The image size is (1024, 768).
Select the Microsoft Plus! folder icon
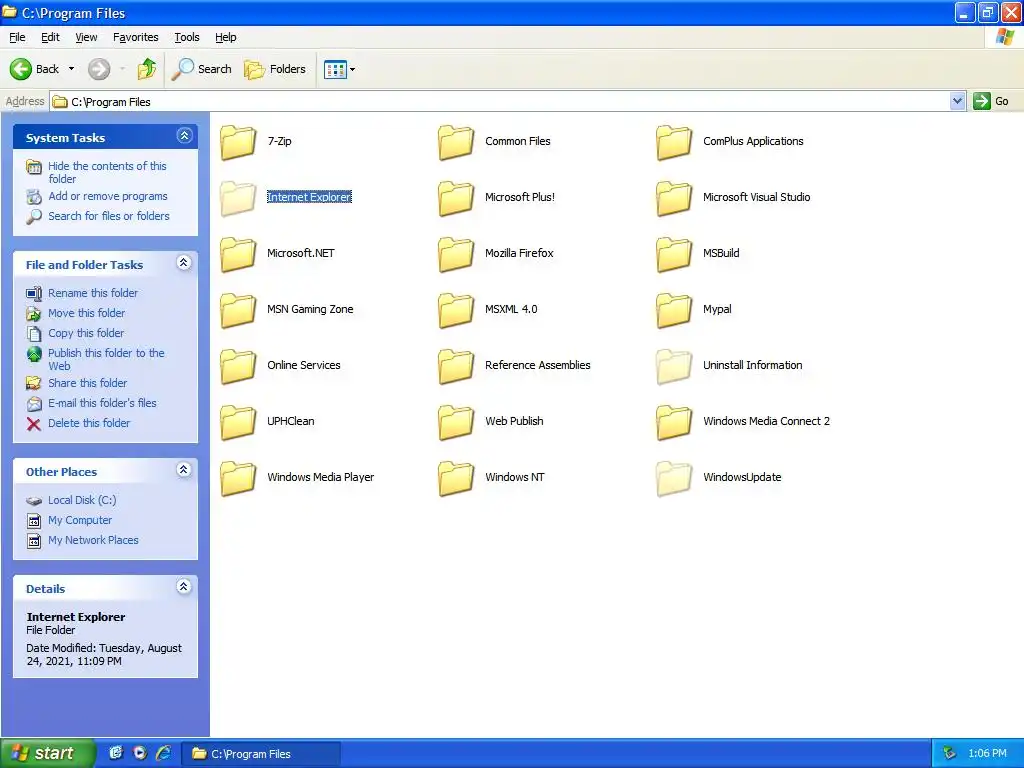(x=456, y=198)
